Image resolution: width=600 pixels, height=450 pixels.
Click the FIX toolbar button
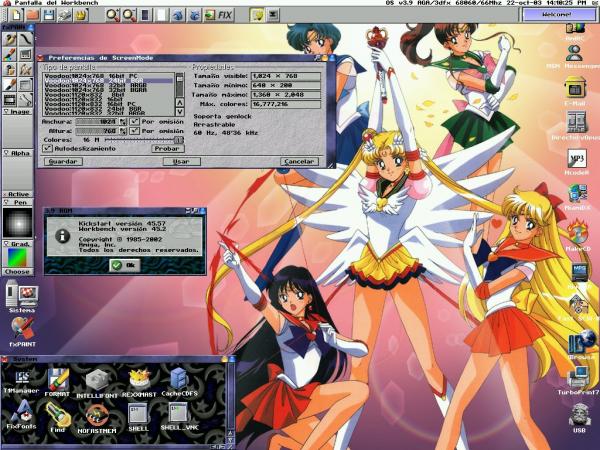[225, 15]
